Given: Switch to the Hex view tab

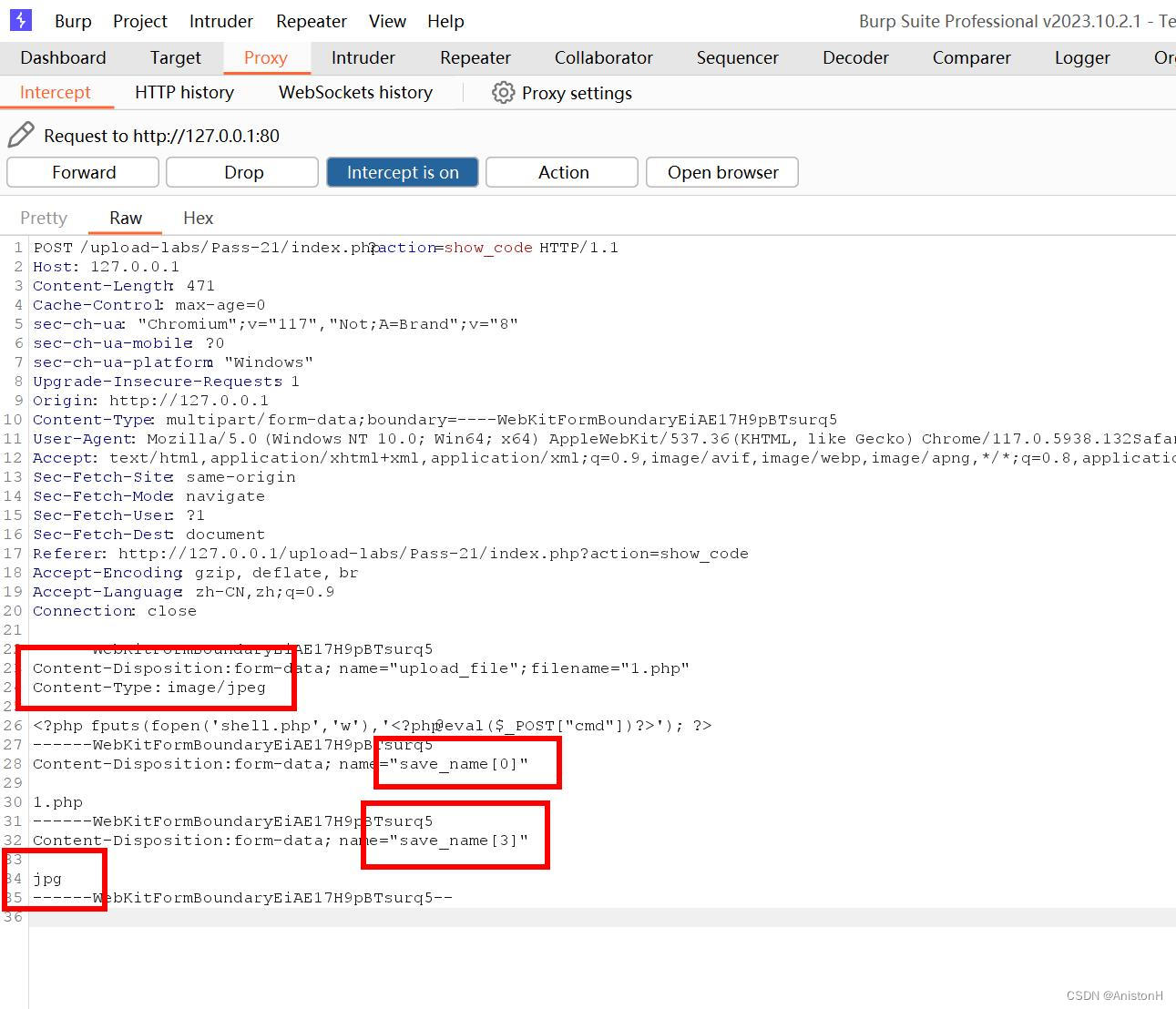Looking at the screenshot, I should (x=198, y=218).
